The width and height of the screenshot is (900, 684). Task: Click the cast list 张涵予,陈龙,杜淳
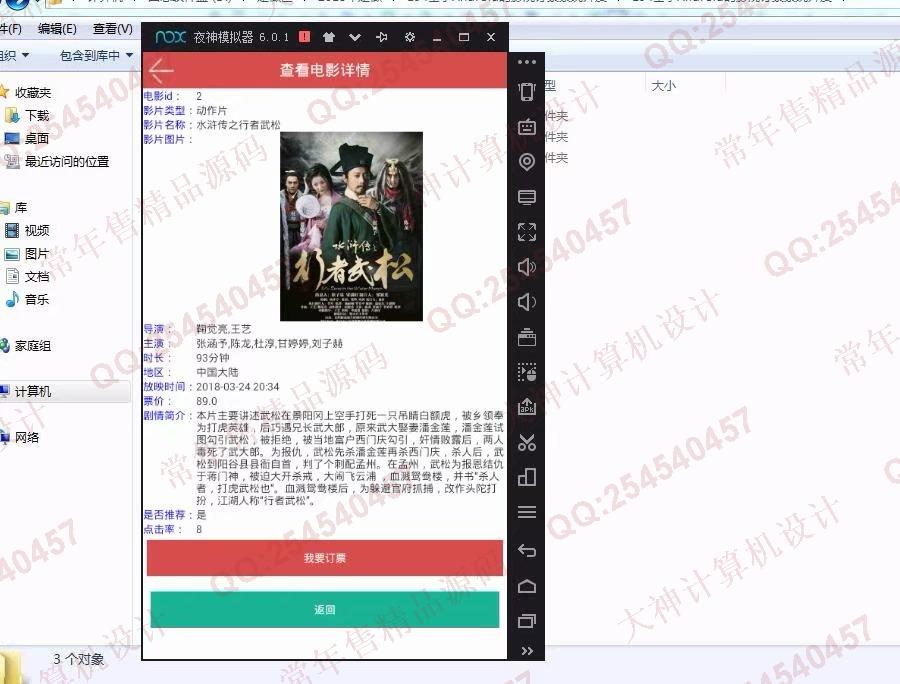click(x=269, y=343)
